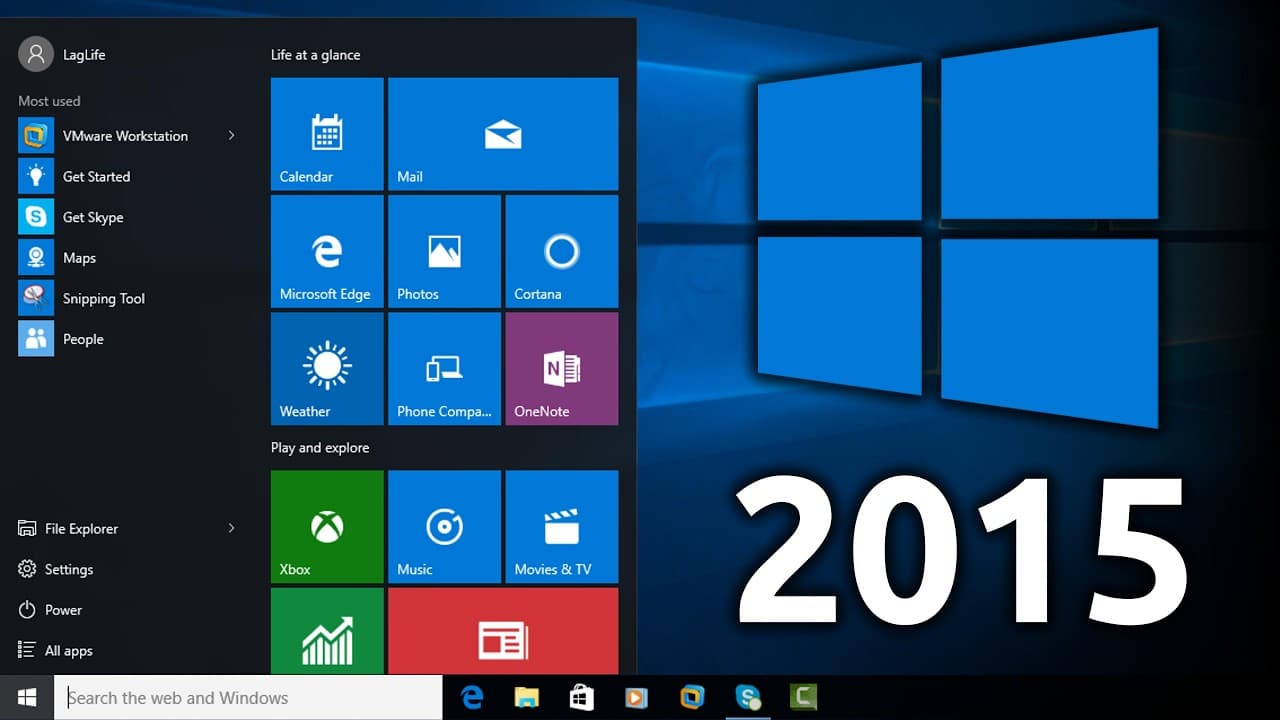Open the Movies & TV tile
The width and height of the screenshot is (1280, 720).
click(562, 527)
